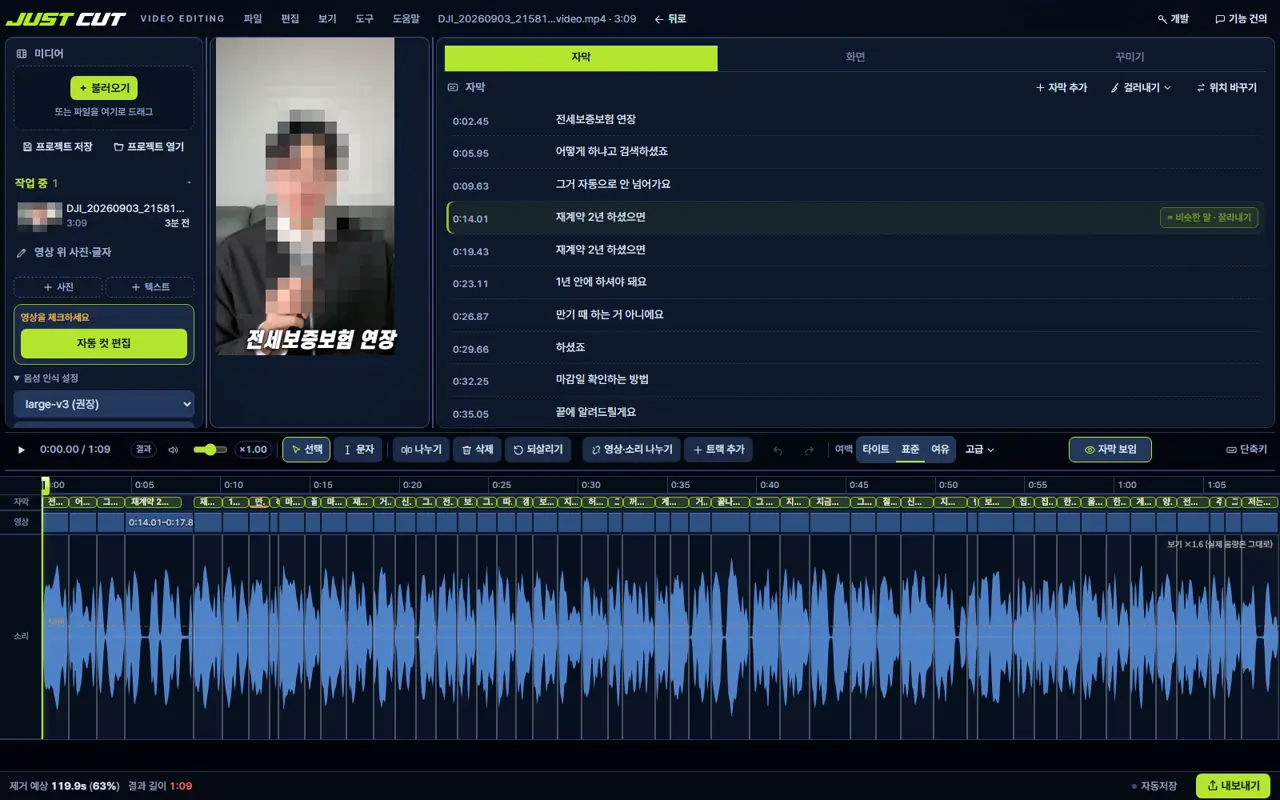Click the 자동 컷 편집 button
The image size is (1280, 800).
pos(104,343)
